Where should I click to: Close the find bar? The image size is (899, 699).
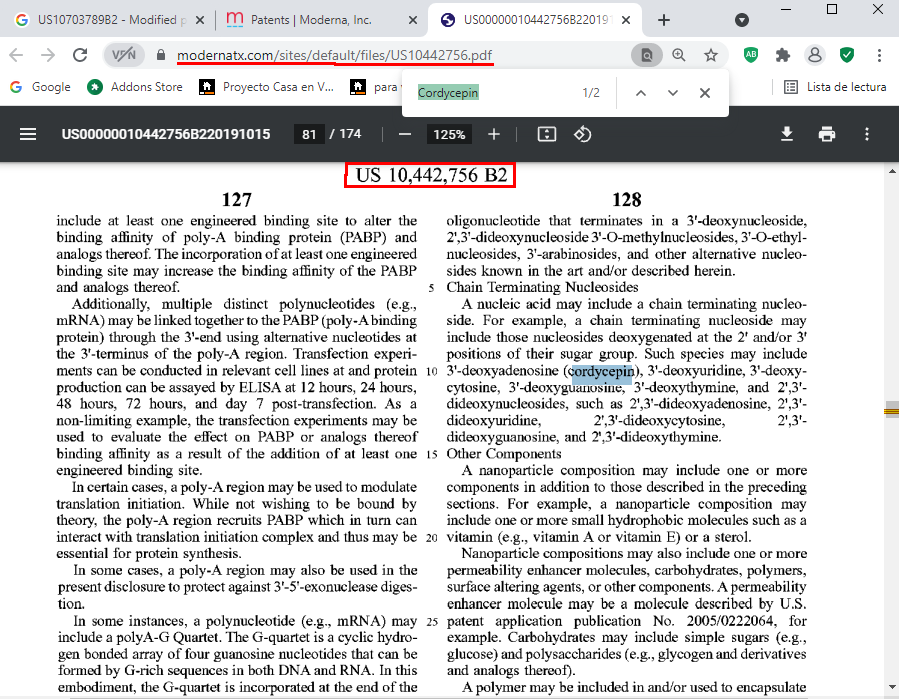705,93
